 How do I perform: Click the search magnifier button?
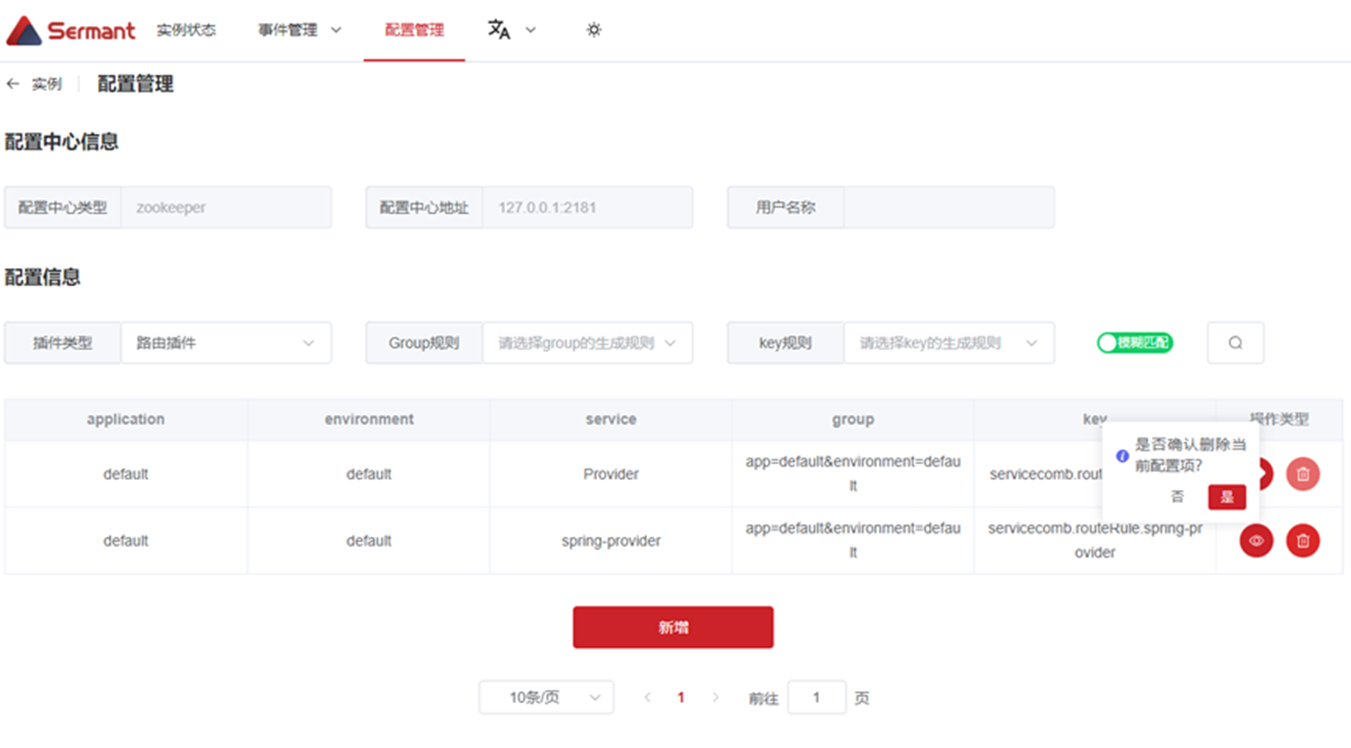pyautogui.click(x=1235, y=343)
